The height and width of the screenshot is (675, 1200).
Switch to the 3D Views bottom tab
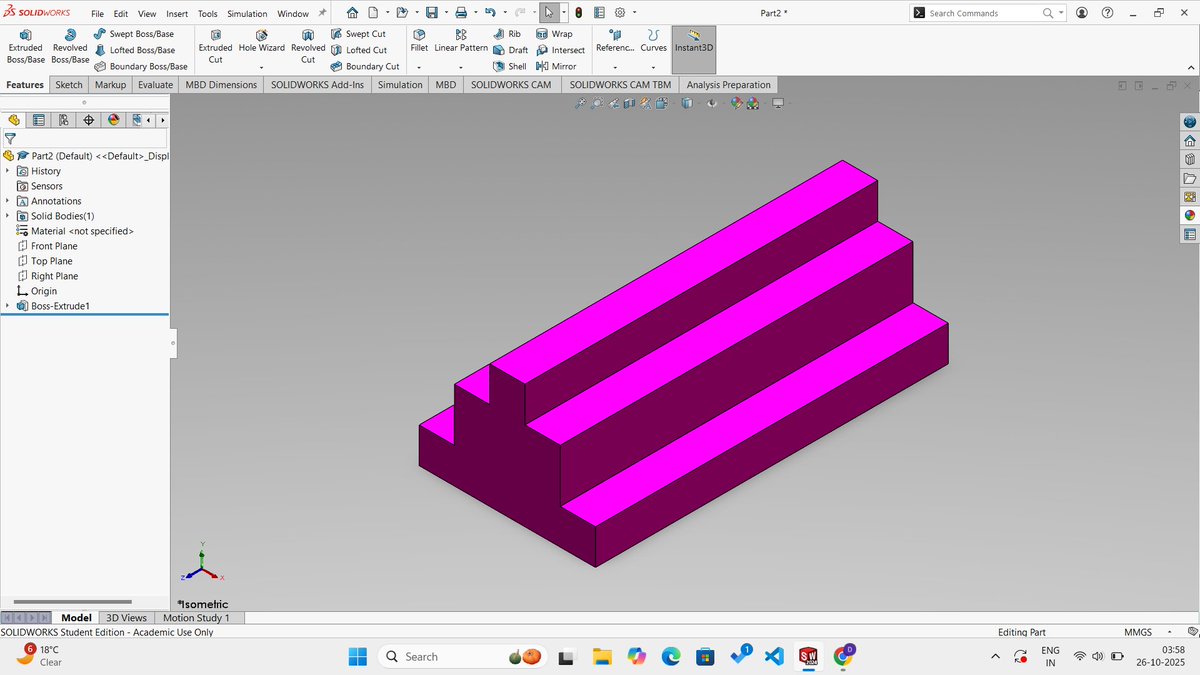[127, 618]
